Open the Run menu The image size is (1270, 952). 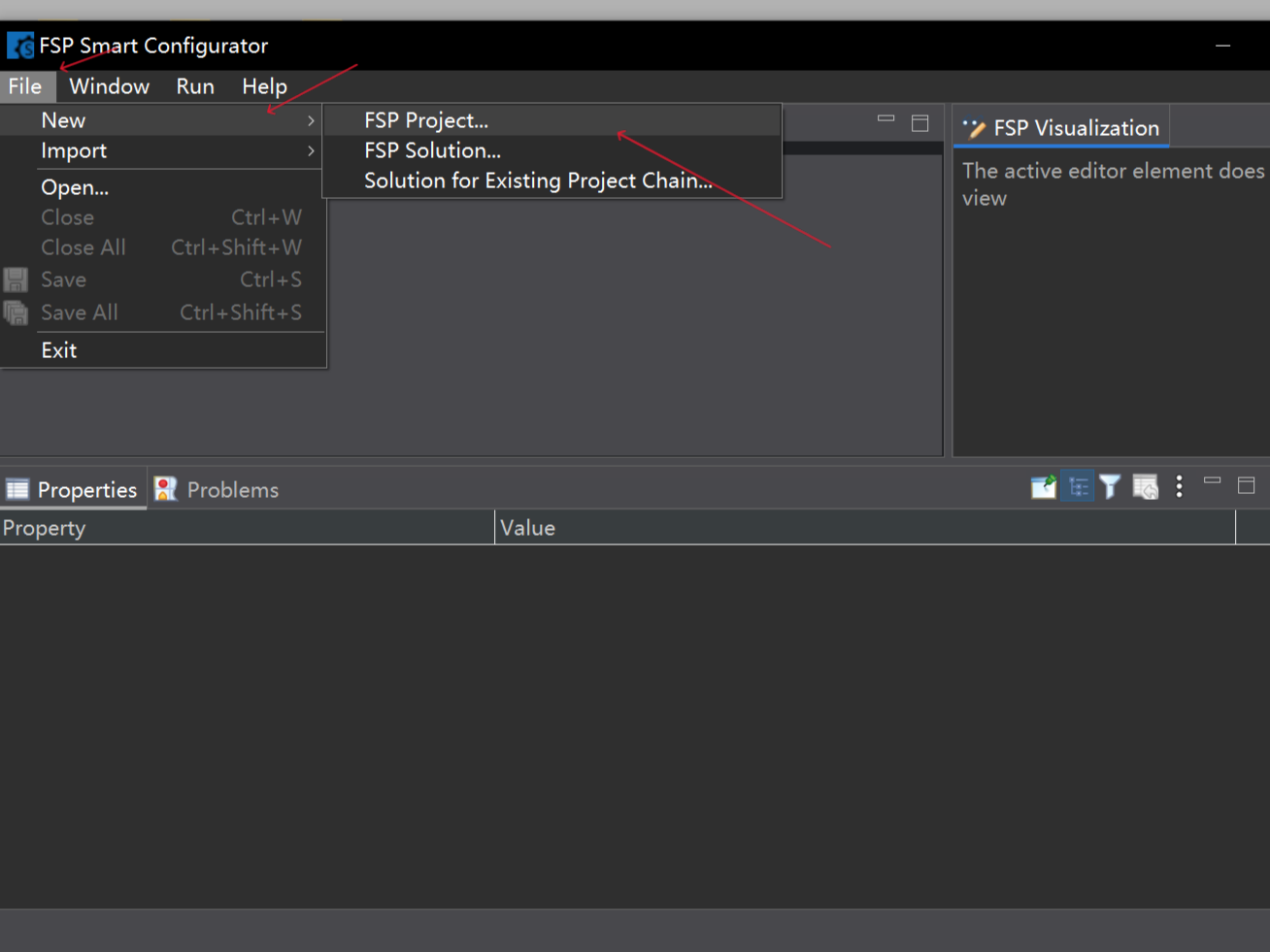(x=195, y=86)
